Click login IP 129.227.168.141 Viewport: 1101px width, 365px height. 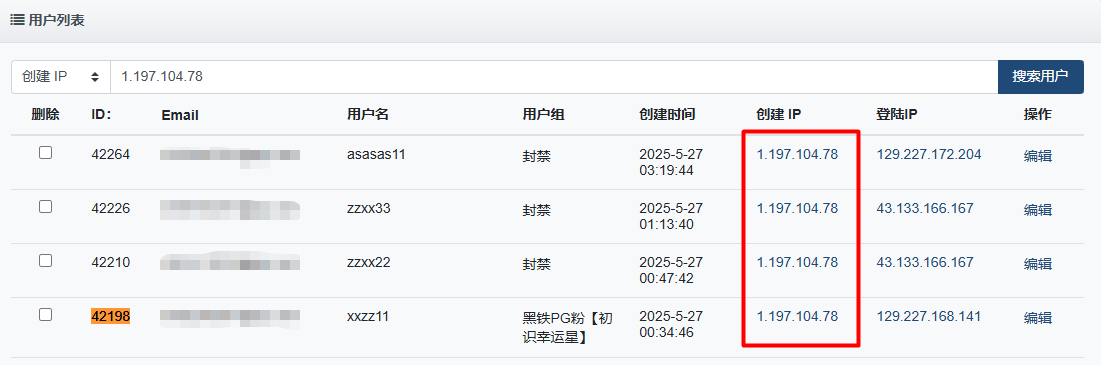point(929,317)
